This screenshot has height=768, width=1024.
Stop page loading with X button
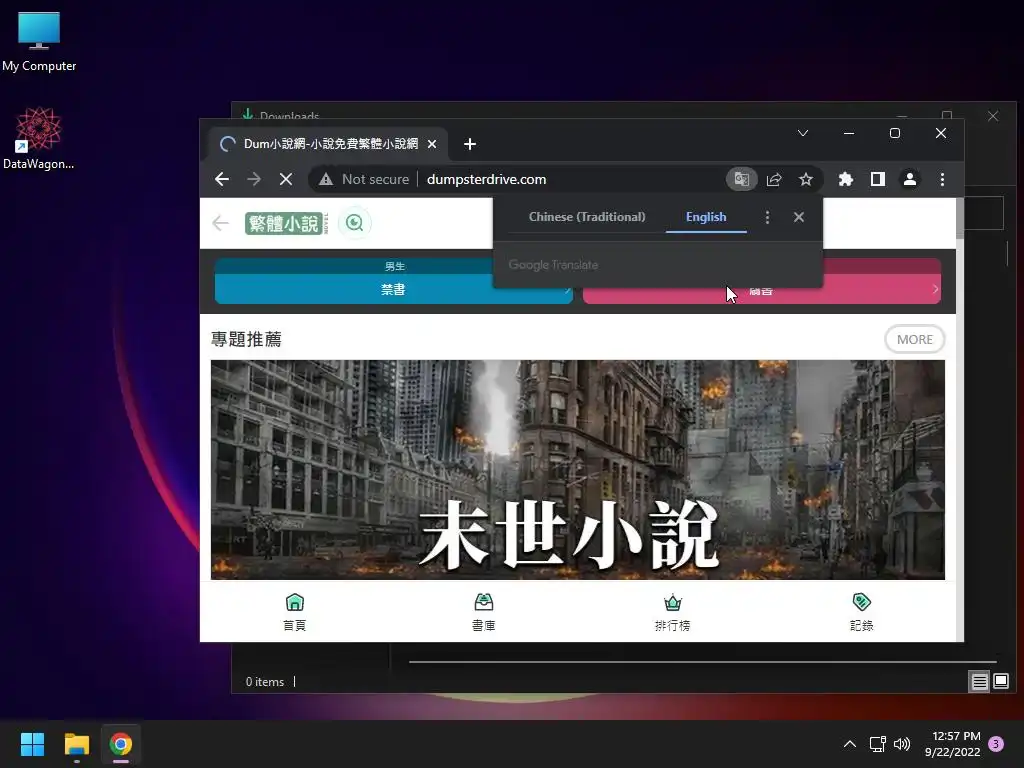(286, 179)
